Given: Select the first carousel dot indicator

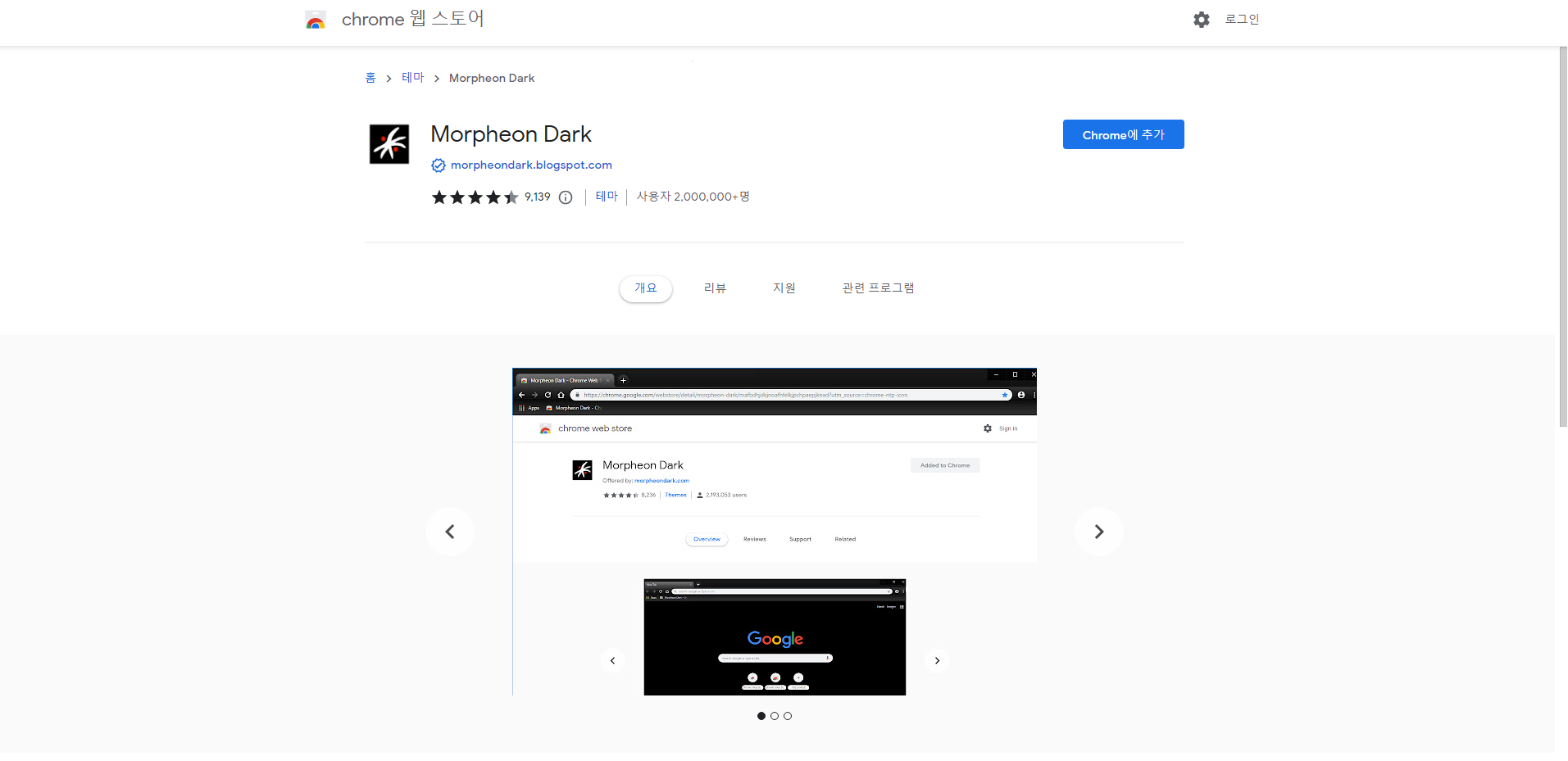Looking at the screenshot, I should coord(761,716).
